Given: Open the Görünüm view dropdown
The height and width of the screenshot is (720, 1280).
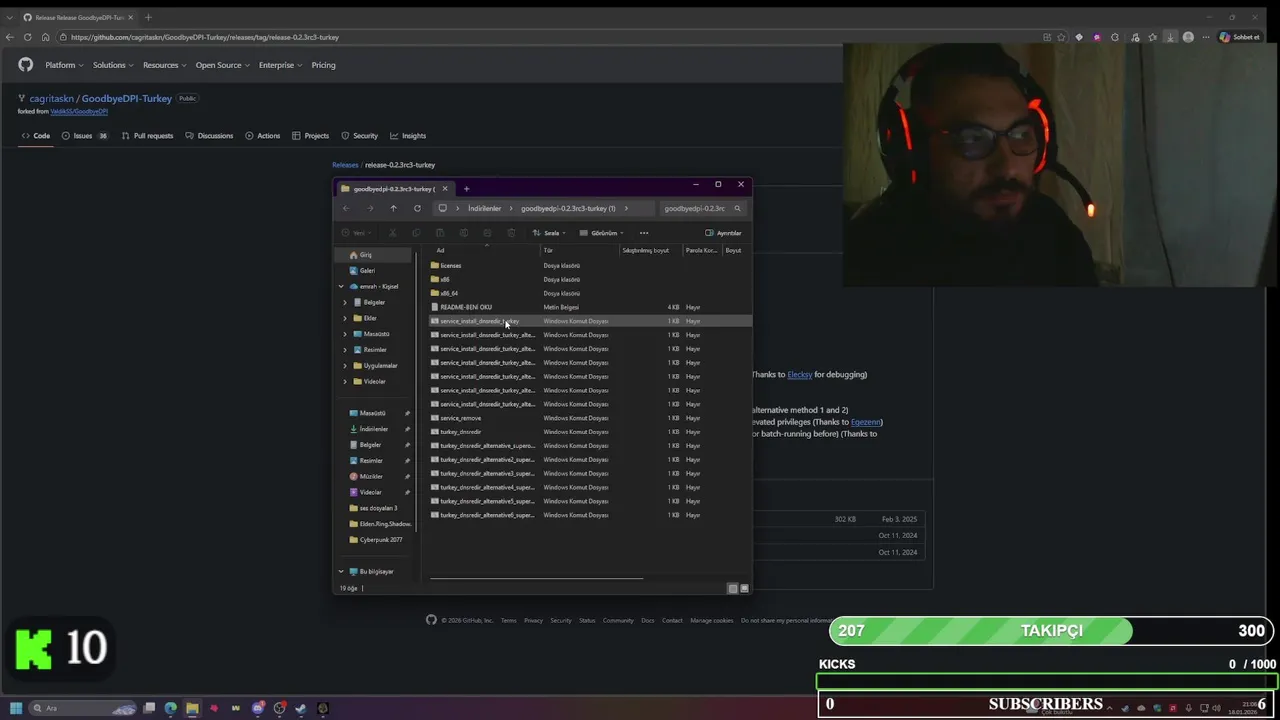Looking at the screenshot, I should 601,233.
